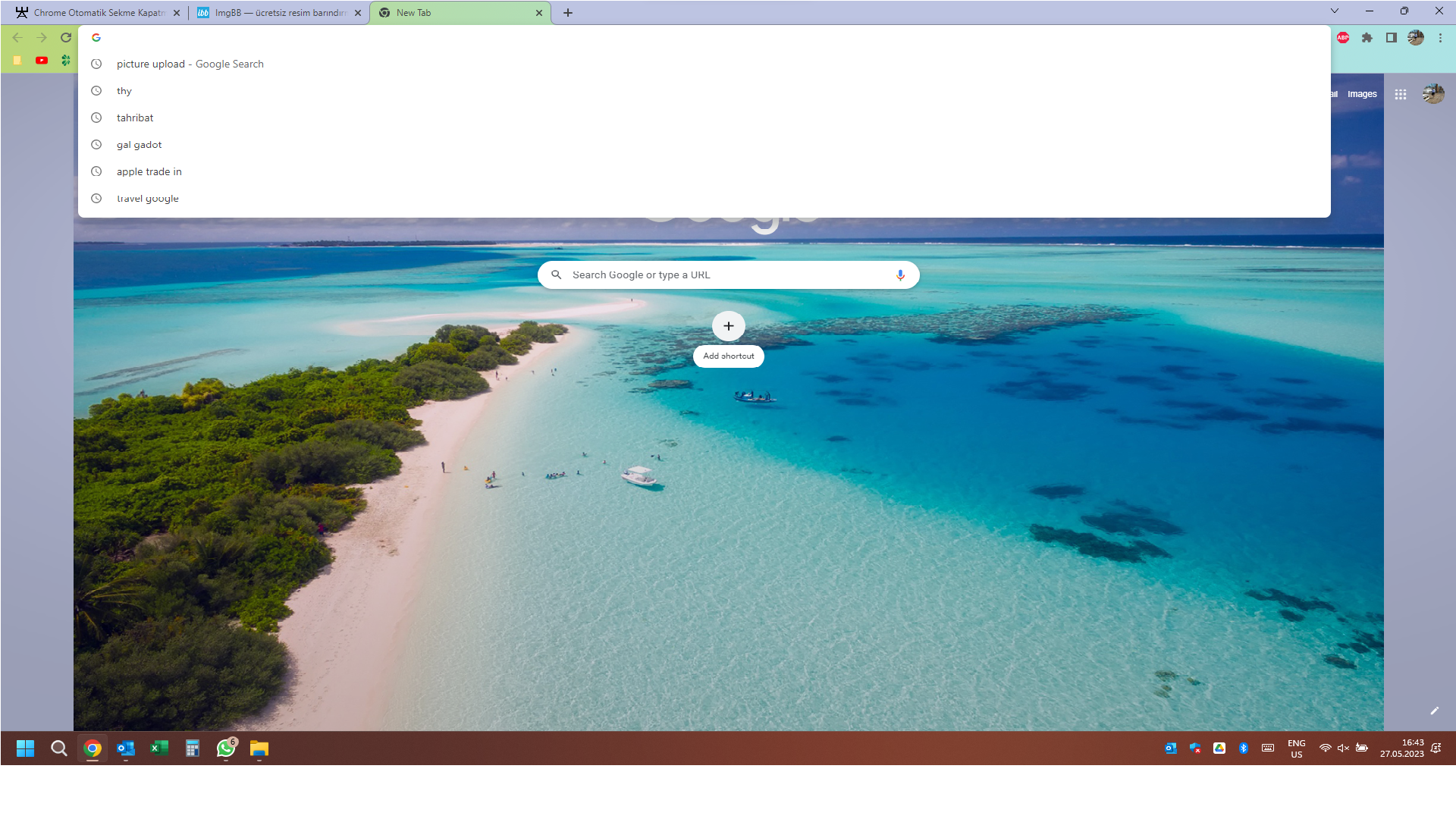
Task: Select the "gal gadot" suggestion
Action: coord(704,145)
